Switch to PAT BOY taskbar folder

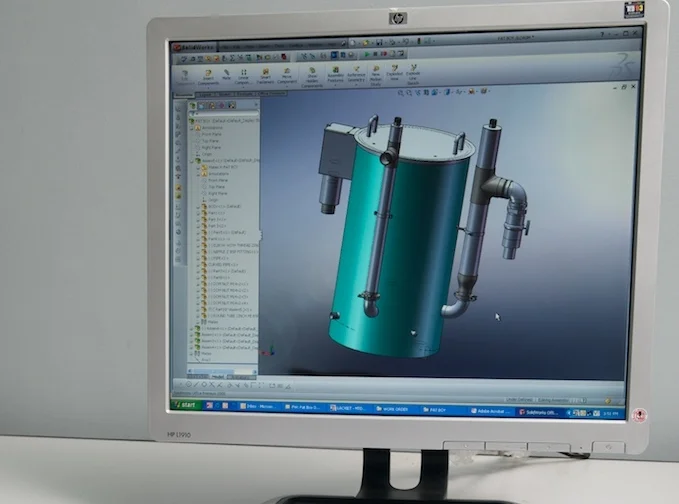pos(435,410)
